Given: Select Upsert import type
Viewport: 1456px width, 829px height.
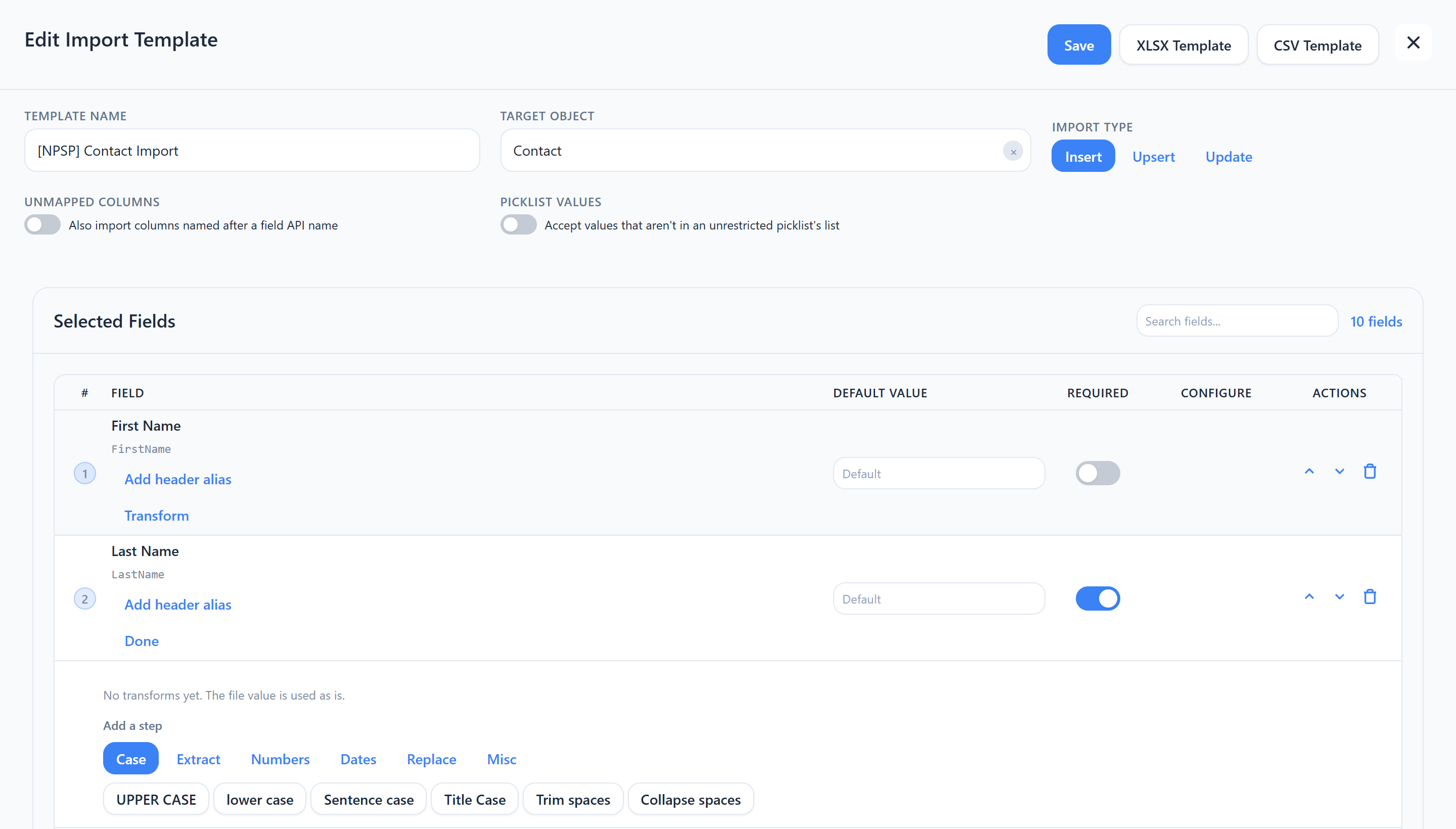Looking at the screenshot, I should (1153, 157).
